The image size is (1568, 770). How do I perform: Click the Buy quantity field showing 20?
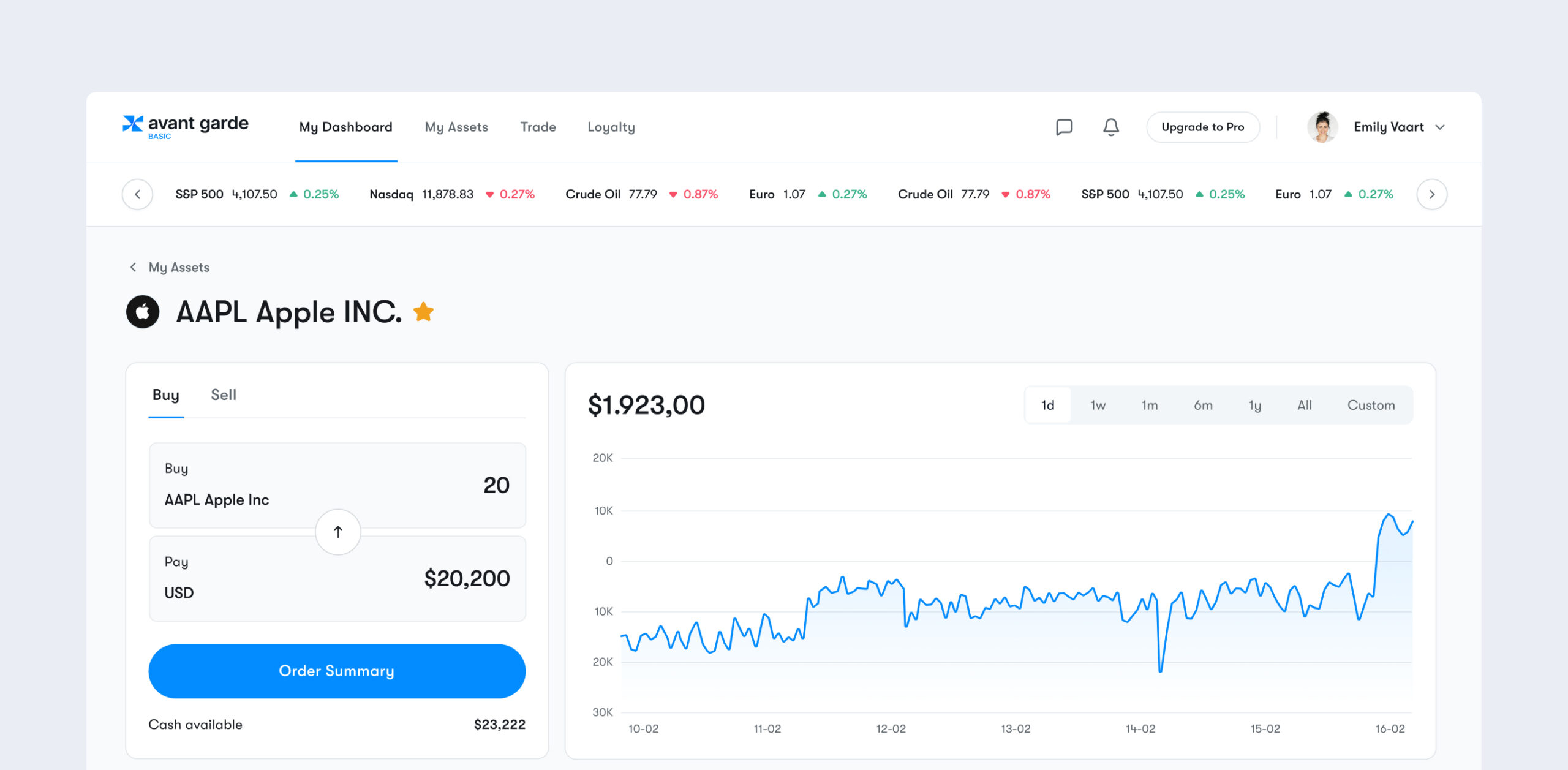tap(496, 485)
